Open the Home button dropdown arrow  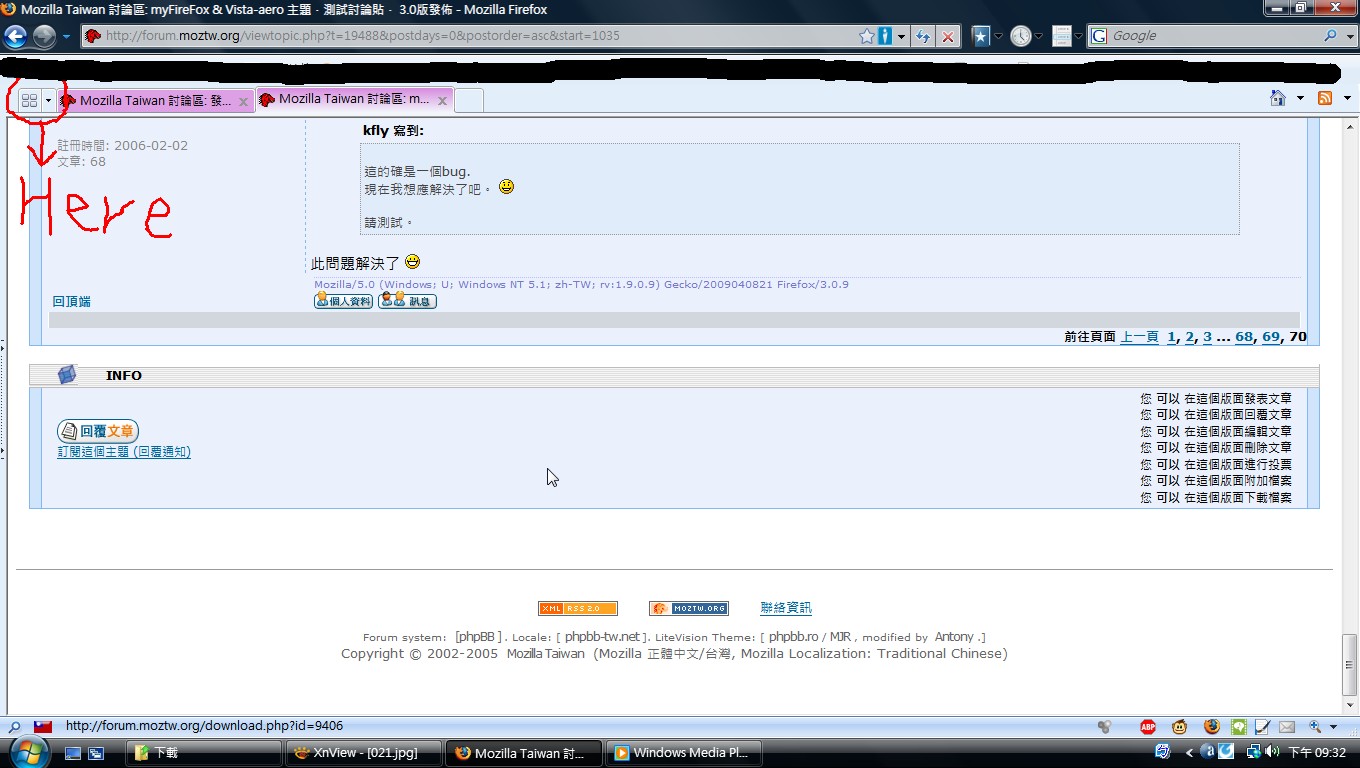coord(1300,98)
